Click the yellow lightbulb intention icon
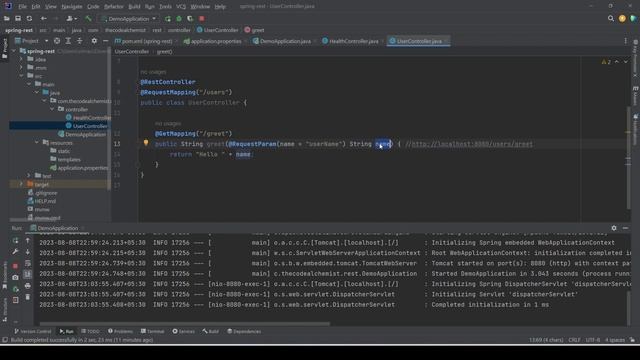The height and width of the screenshot is (360, 640). point(146,143)
